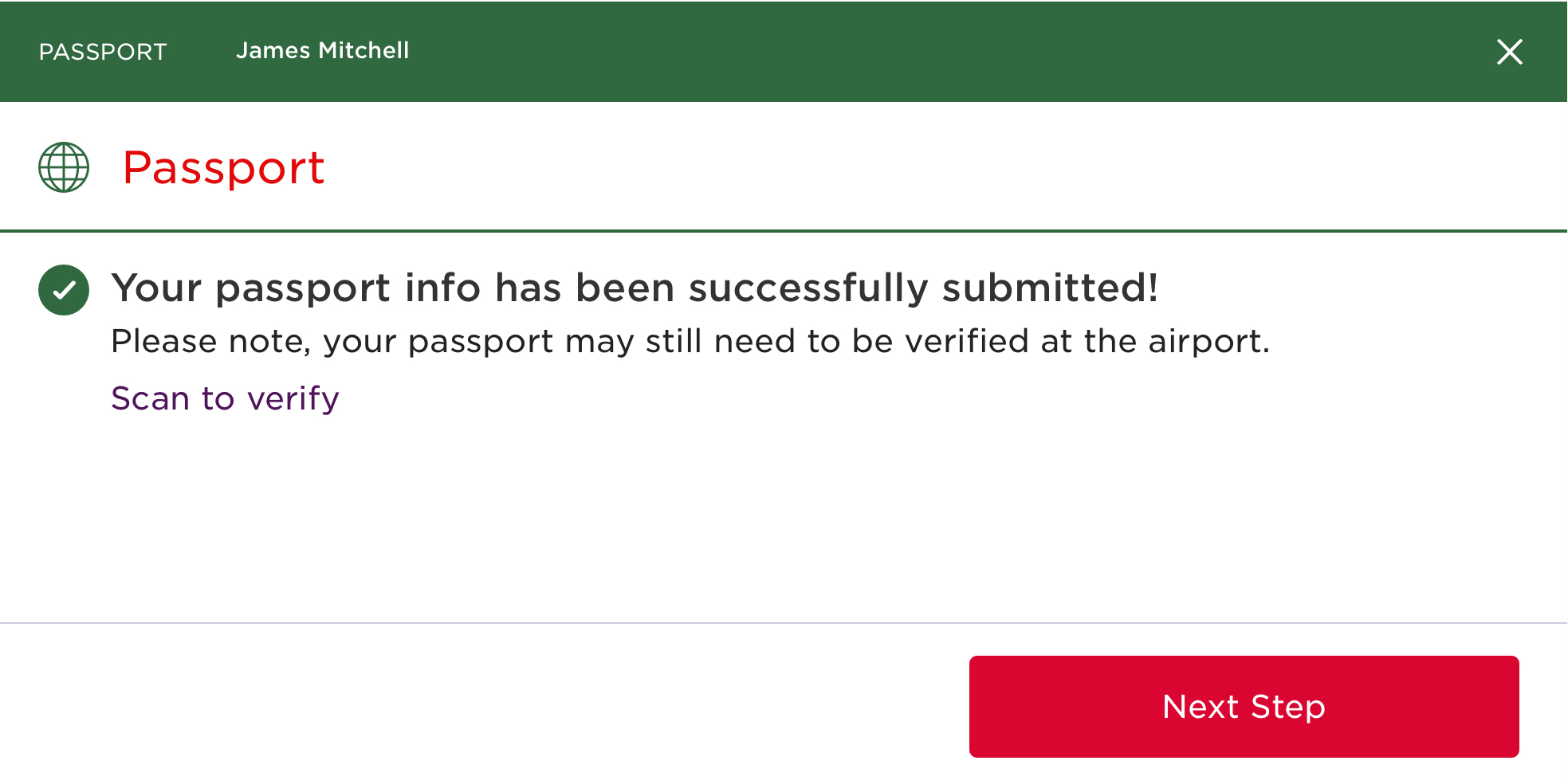Tap the round check mark badge
Screen dimensions: 1568x784
pos(64,290)
